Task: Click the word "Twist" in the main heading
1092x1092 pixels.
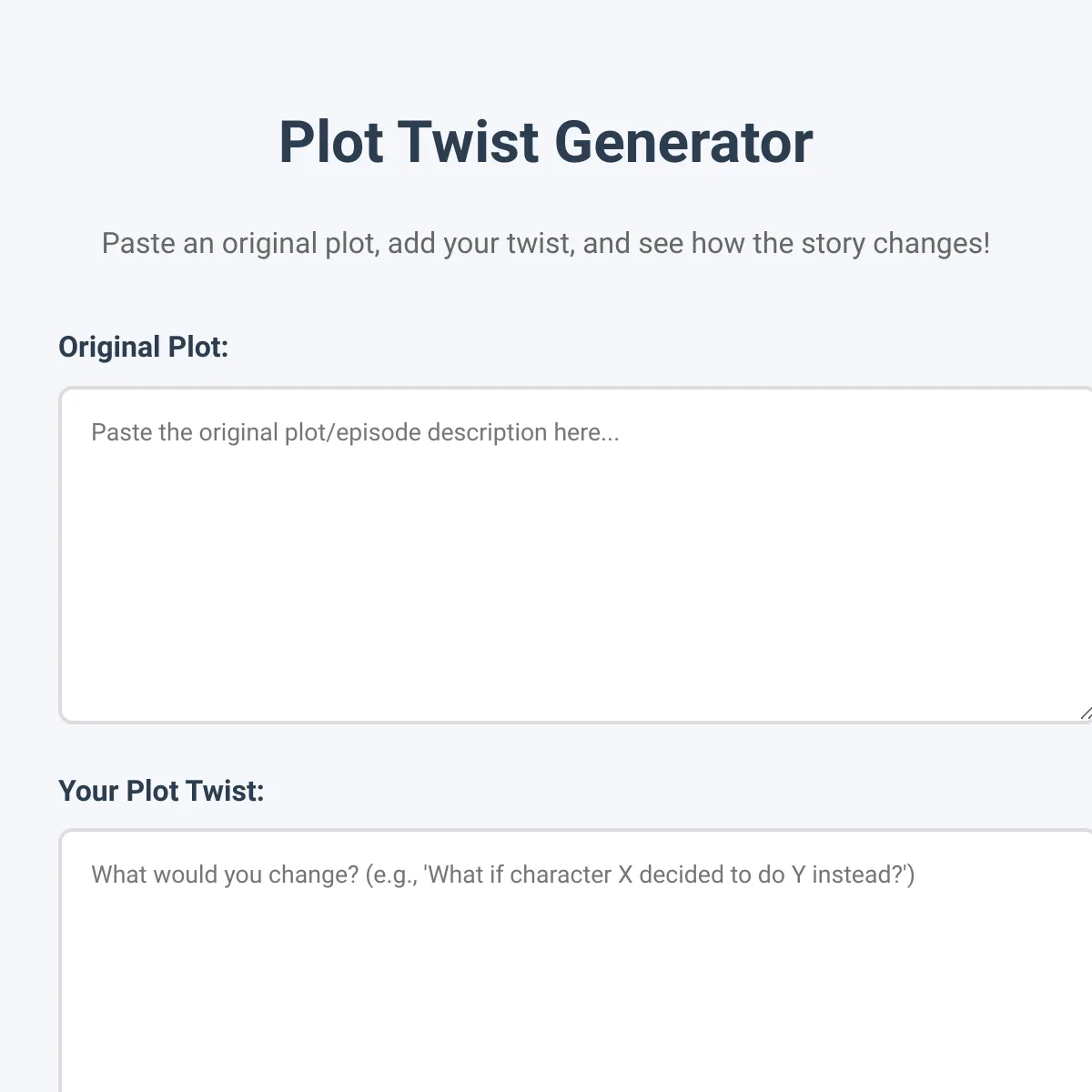Action: tap(469, 142)
